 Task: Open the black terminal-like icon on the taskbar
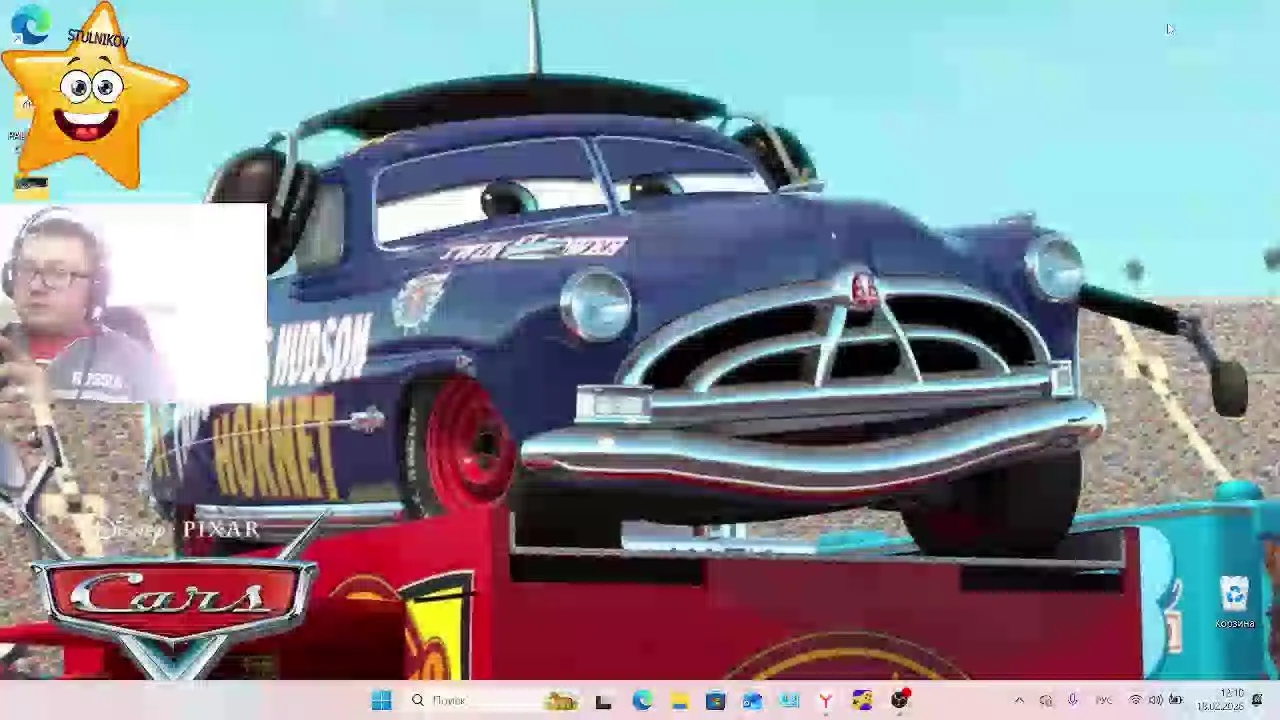603,701
